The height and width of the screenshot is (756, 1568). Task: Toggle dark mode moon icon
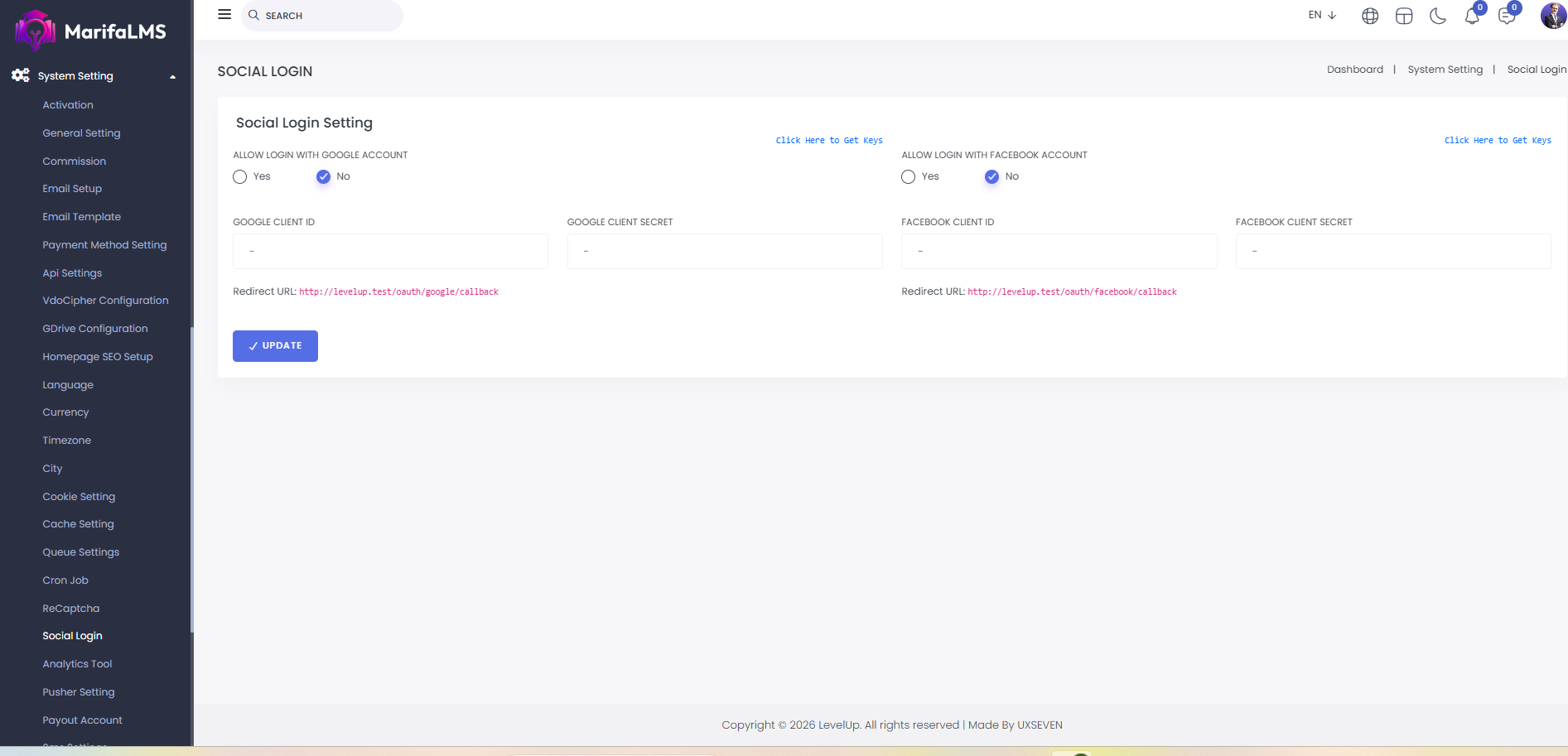pos(1438,16)
